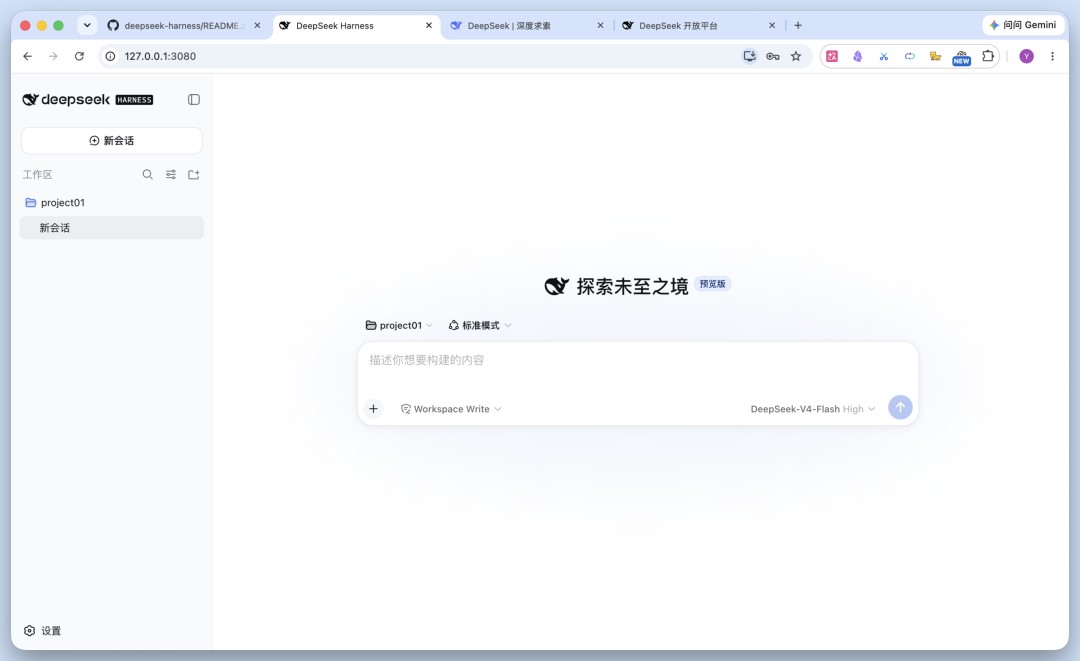Open the Y profile avatar

1026,56
